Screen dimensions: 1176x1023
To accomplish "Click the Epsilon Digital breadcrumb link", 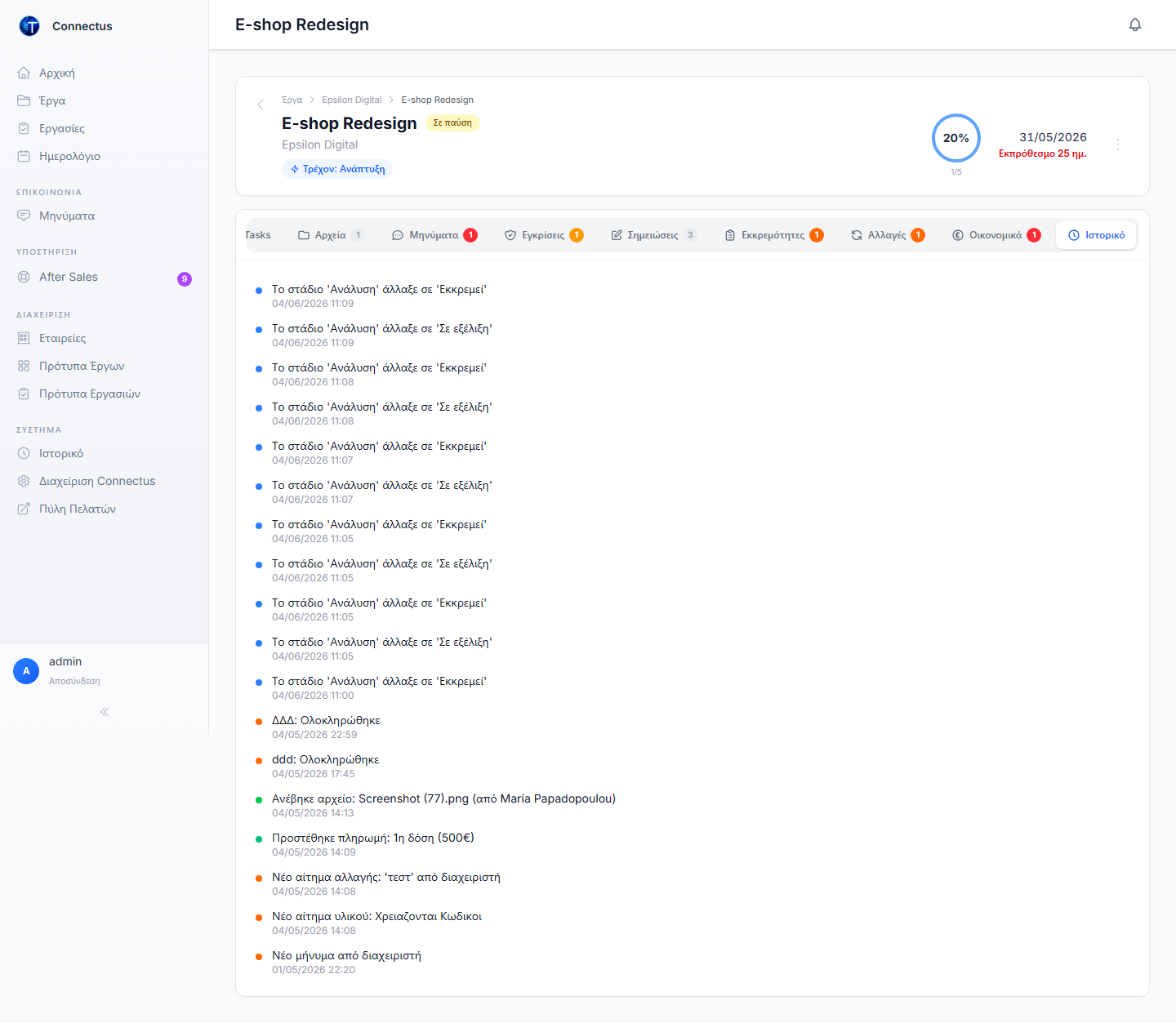I will pos(352,100).
